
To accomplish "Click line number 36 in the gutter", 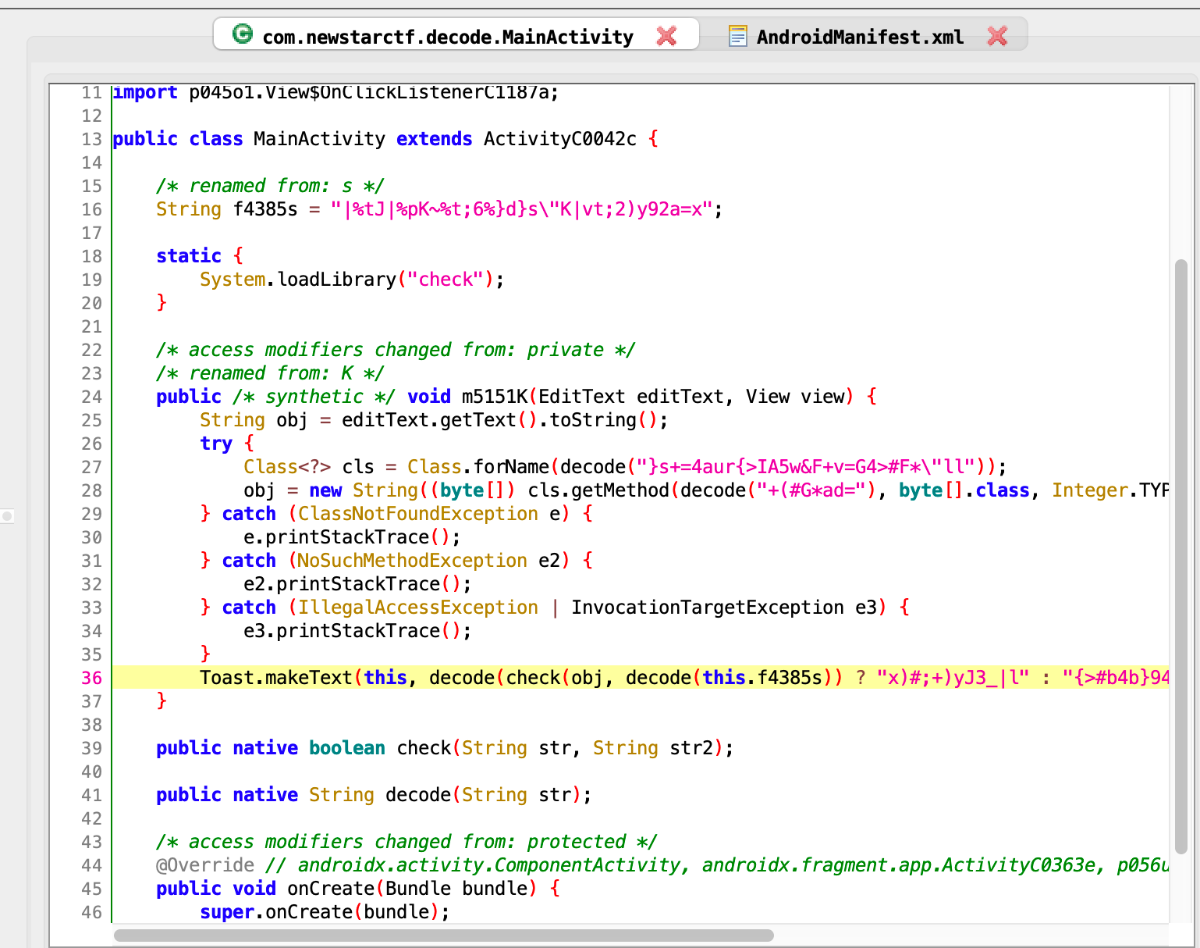I will pos(92,678).
